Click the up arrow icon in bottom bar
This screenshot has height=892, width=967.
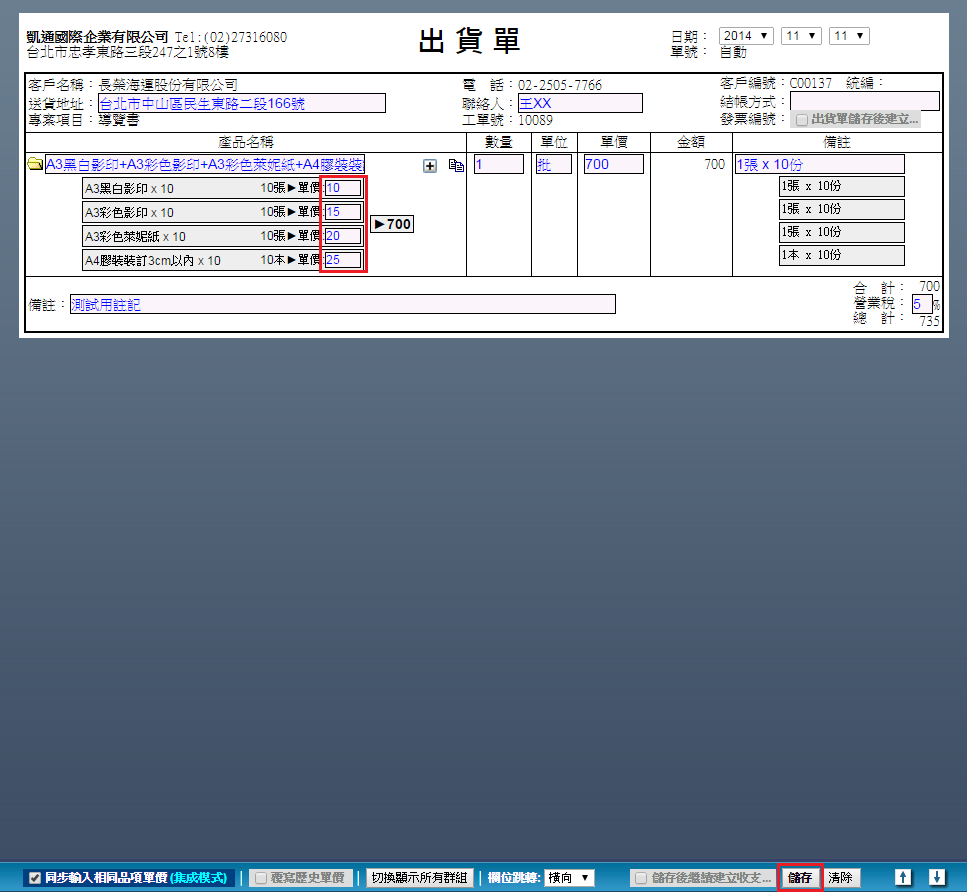point(903,877)
